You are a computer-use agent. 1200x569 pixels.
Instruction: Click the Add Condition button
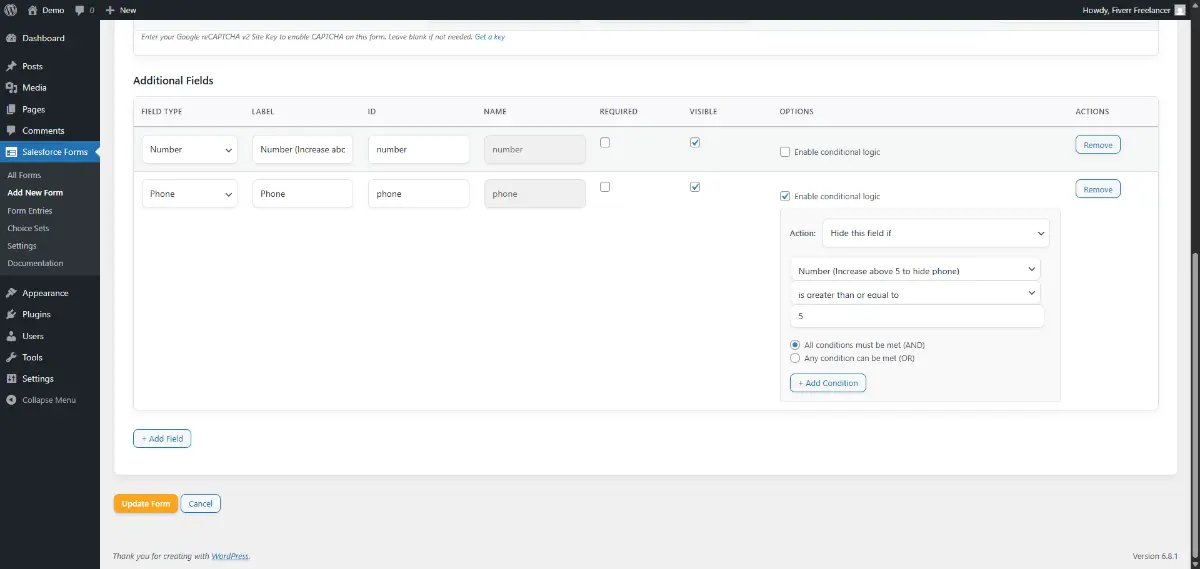[828, 383]
